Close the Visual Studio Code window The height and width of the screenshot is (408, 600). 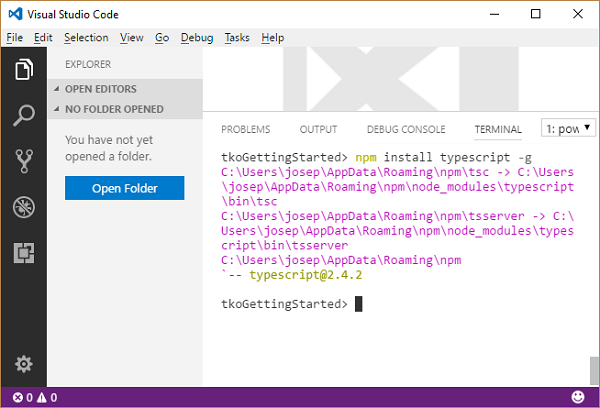point(577,14)
